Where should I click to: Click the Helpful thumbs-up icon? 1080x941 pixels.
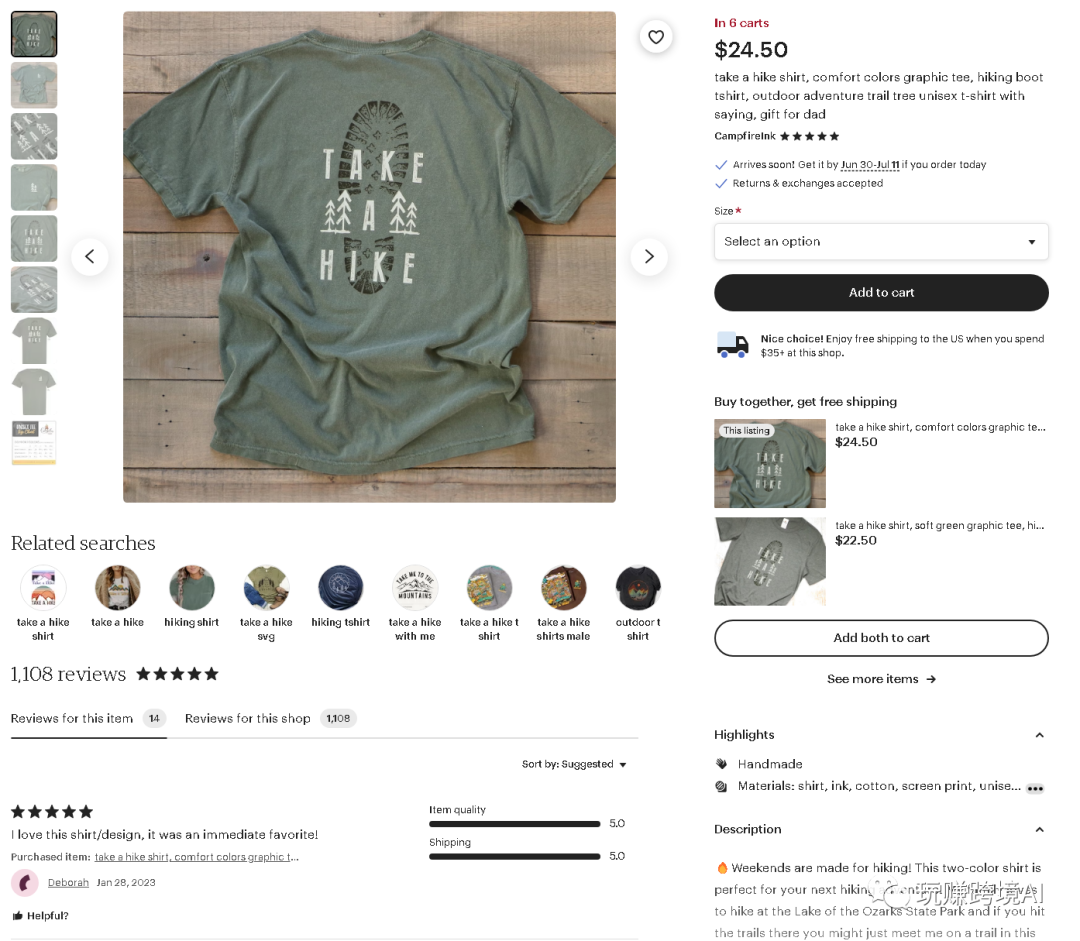(18, 916)
